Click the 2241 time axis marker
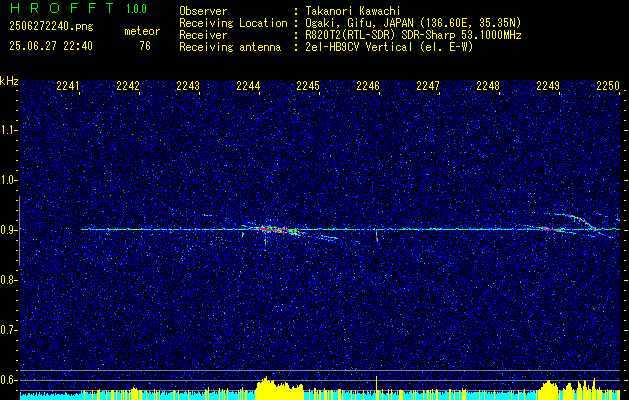The height and width of the screenshot is (400, 629). pos(67,86)
